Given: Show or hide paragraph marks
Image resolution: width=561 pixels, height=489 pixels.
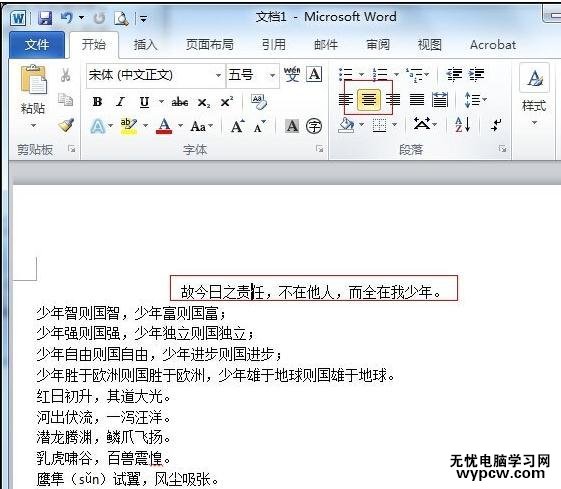Looking at the screenshot, I should point(496,125).
